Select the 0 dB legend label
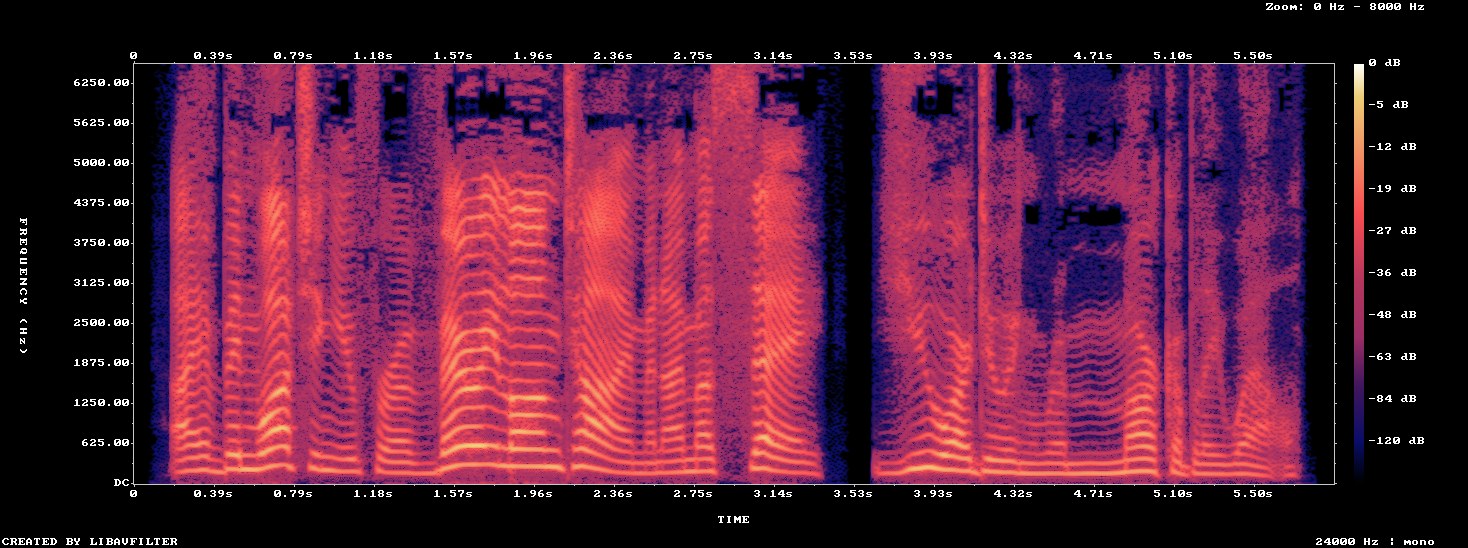The width and height of the screenshot is (1468, 548). coord(1384,63)
